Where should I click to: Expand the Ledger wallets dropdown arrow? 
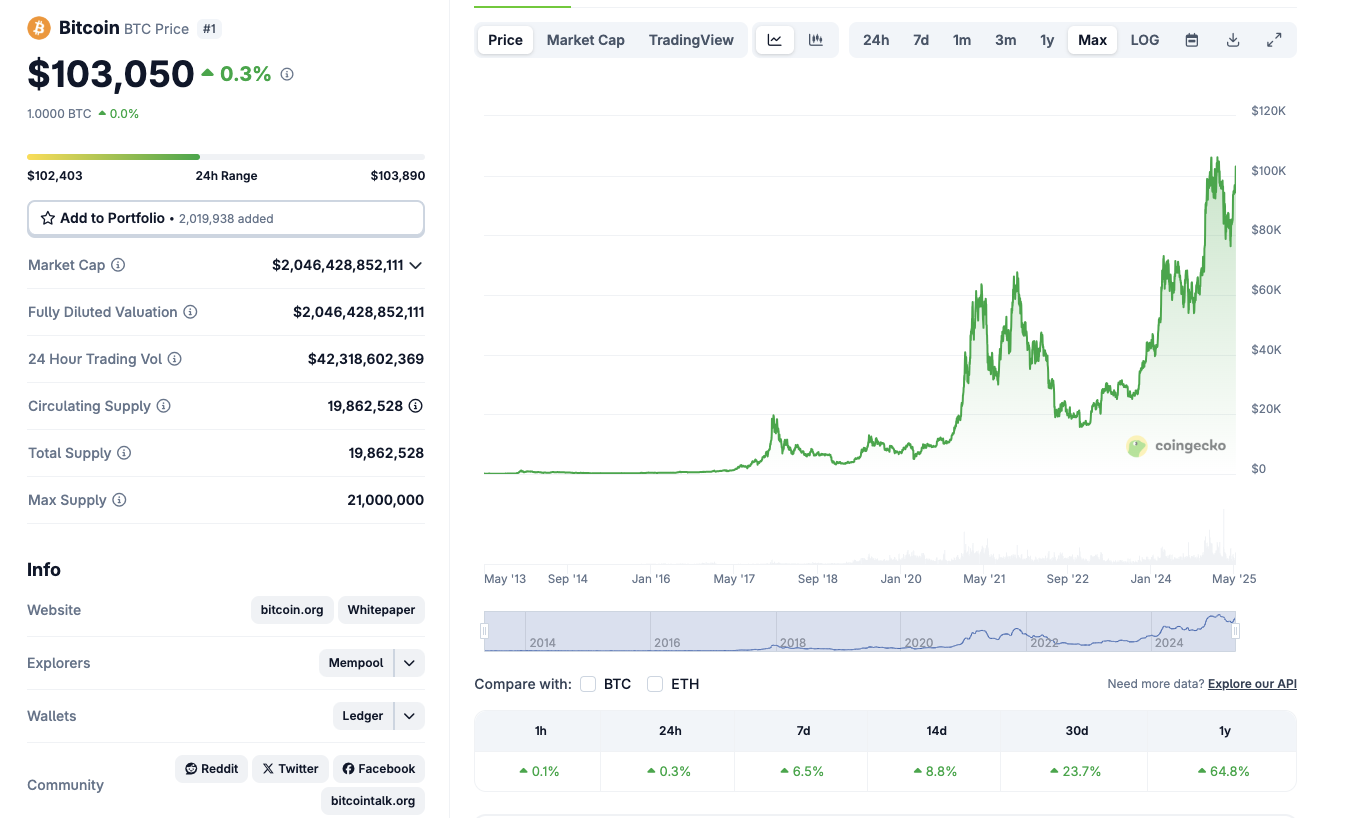(409, 716)
